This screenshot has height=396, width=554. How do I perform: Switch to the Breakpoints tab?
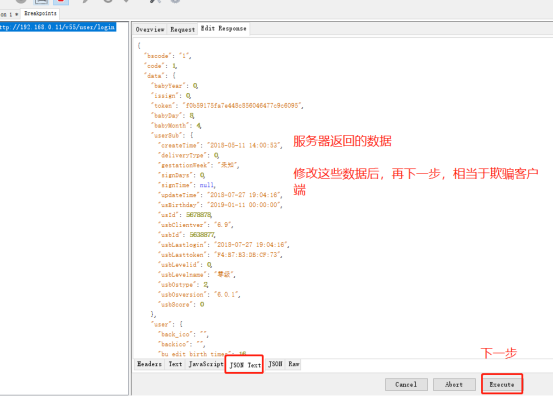click(x=40, y=13)
